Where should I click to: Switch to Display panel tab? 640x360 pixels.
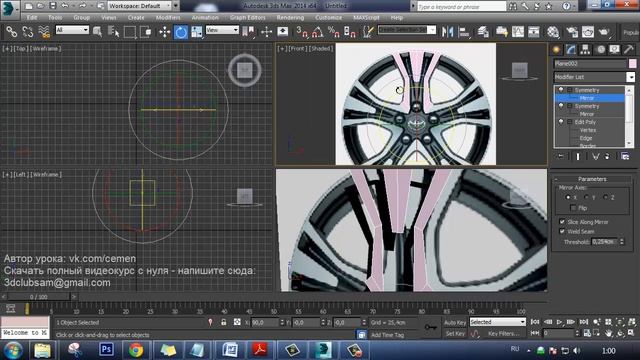tap(614, 49)
